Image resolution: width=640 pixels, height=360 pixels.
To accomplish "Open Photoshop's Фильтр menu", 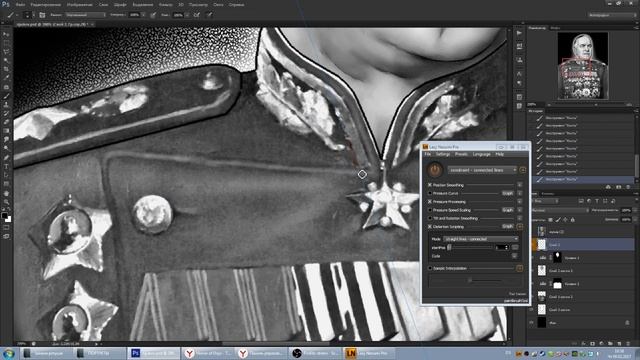I will point(165,4).
